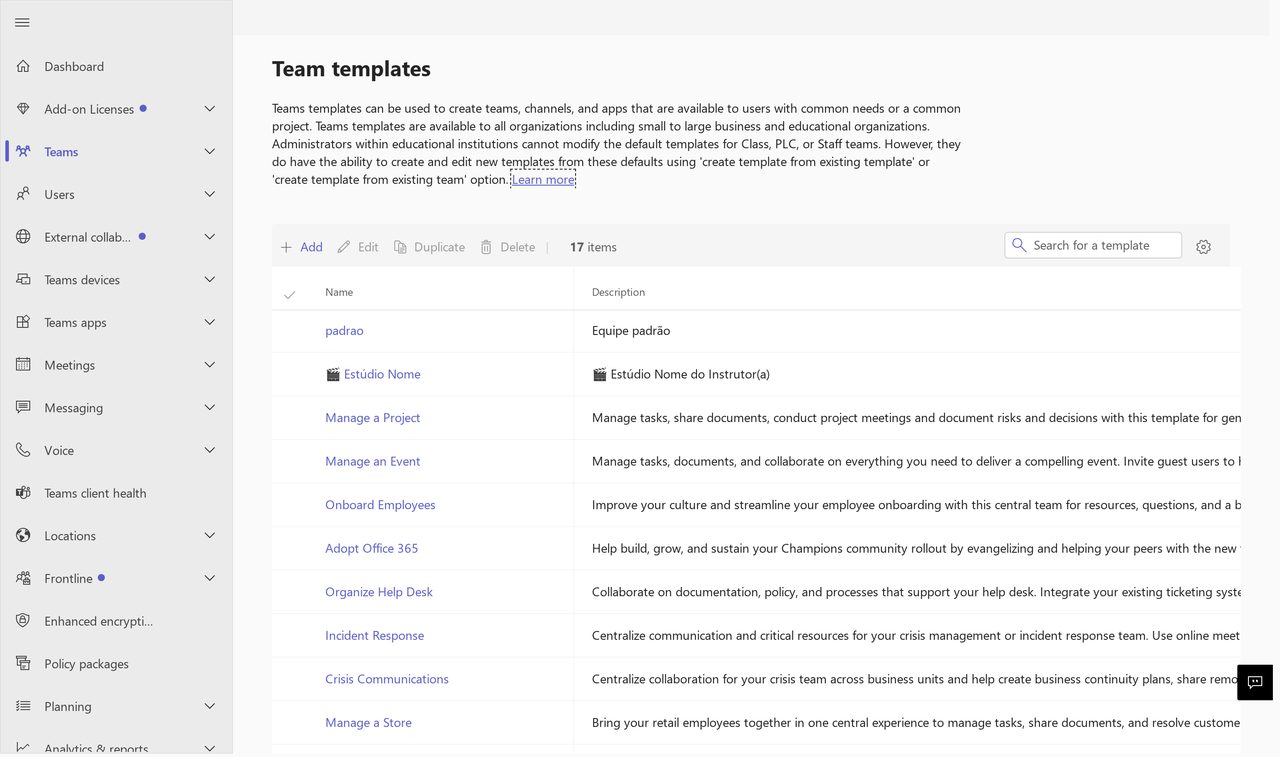Click the Dashboard home icon
This screenshot has width=1280, height=757.
[x=23, y=67]
